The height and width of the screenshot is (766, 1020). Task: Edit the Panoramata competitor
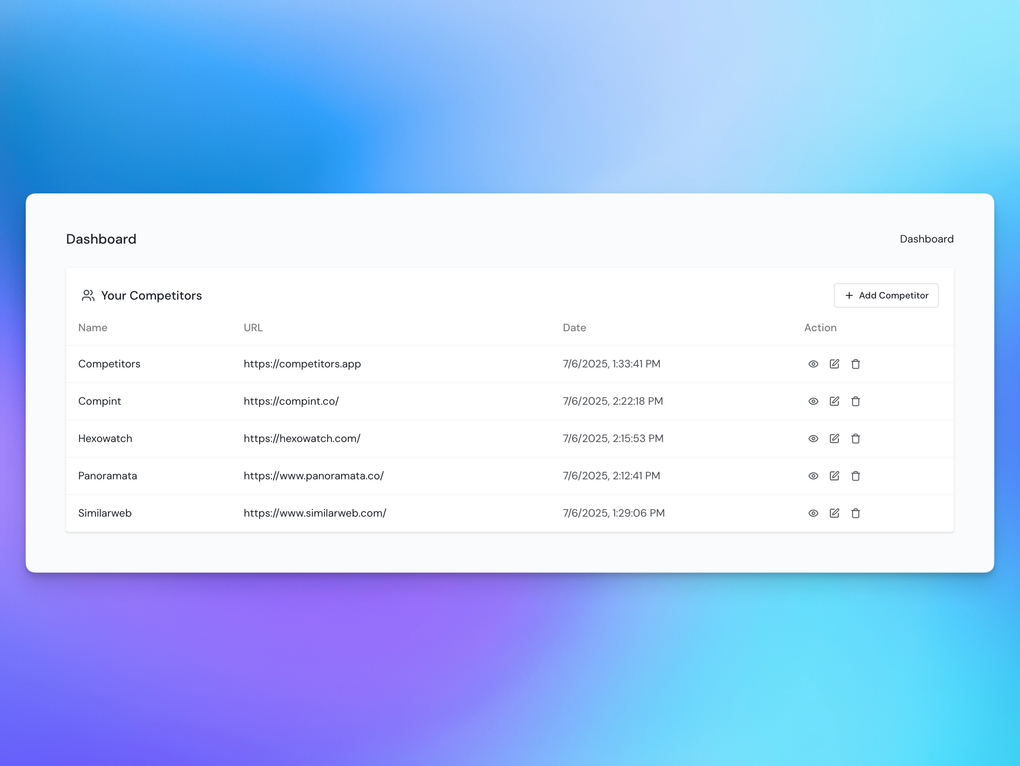pyautogui.click(x=835, y=476)
